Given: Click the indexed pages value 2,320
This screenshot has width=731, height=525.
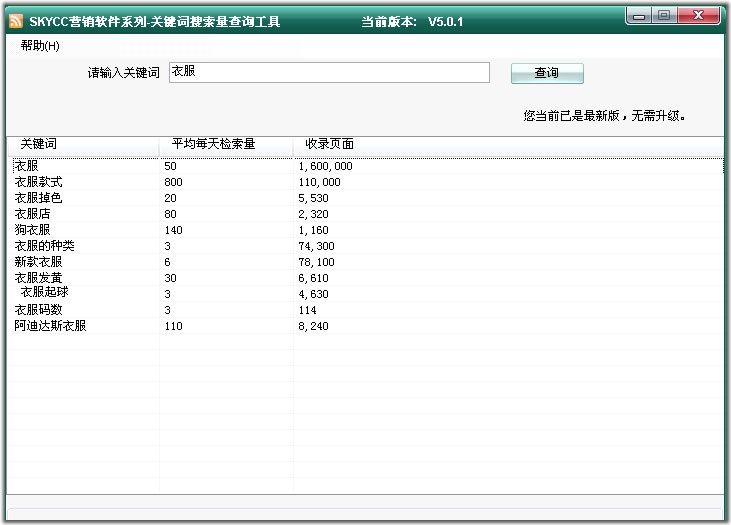Looking at the screenshot, I should [313, 214].
